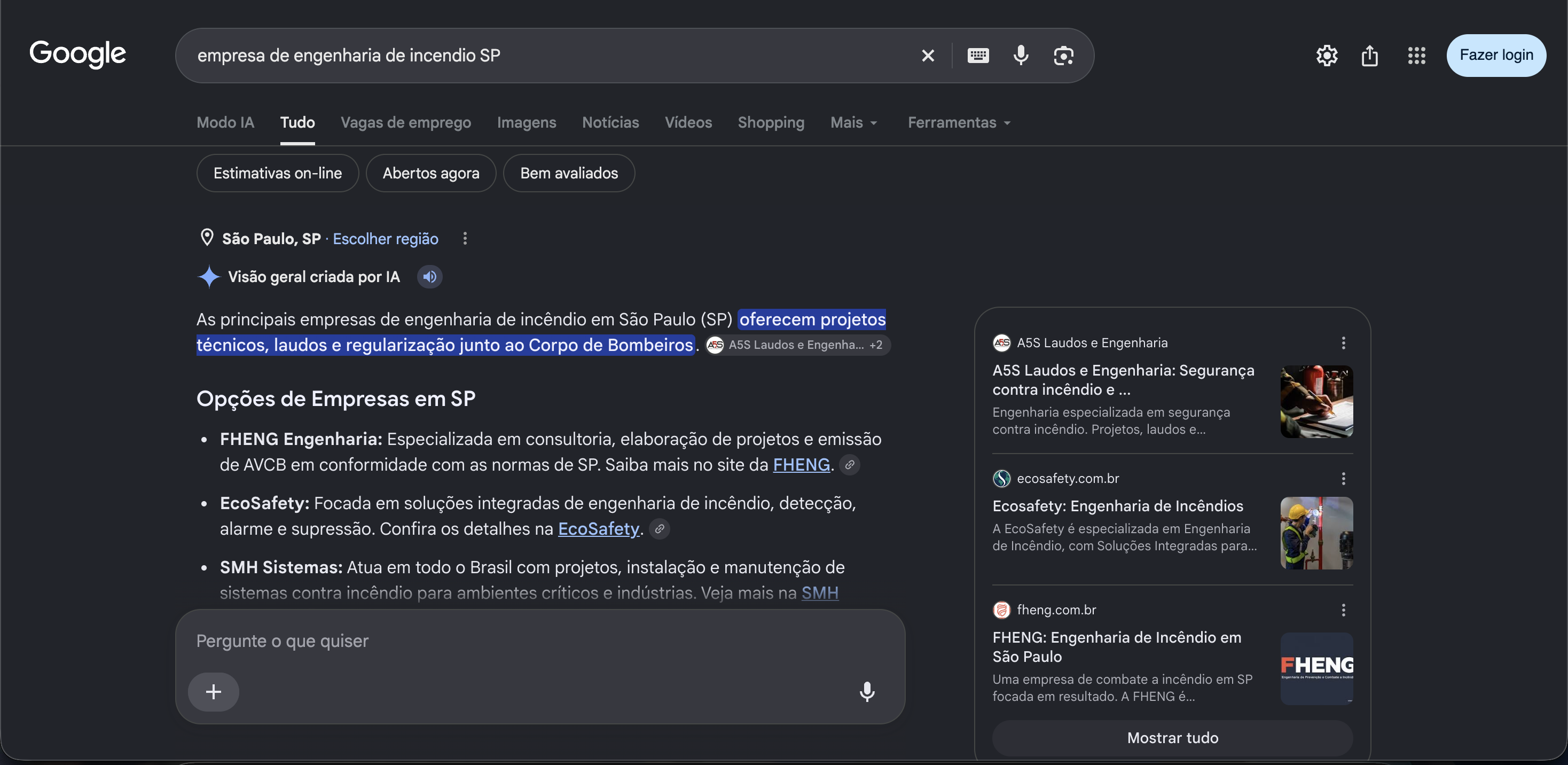Open the Ferramentas dropdown
The image size is (1568, 765).
[959, 122]
